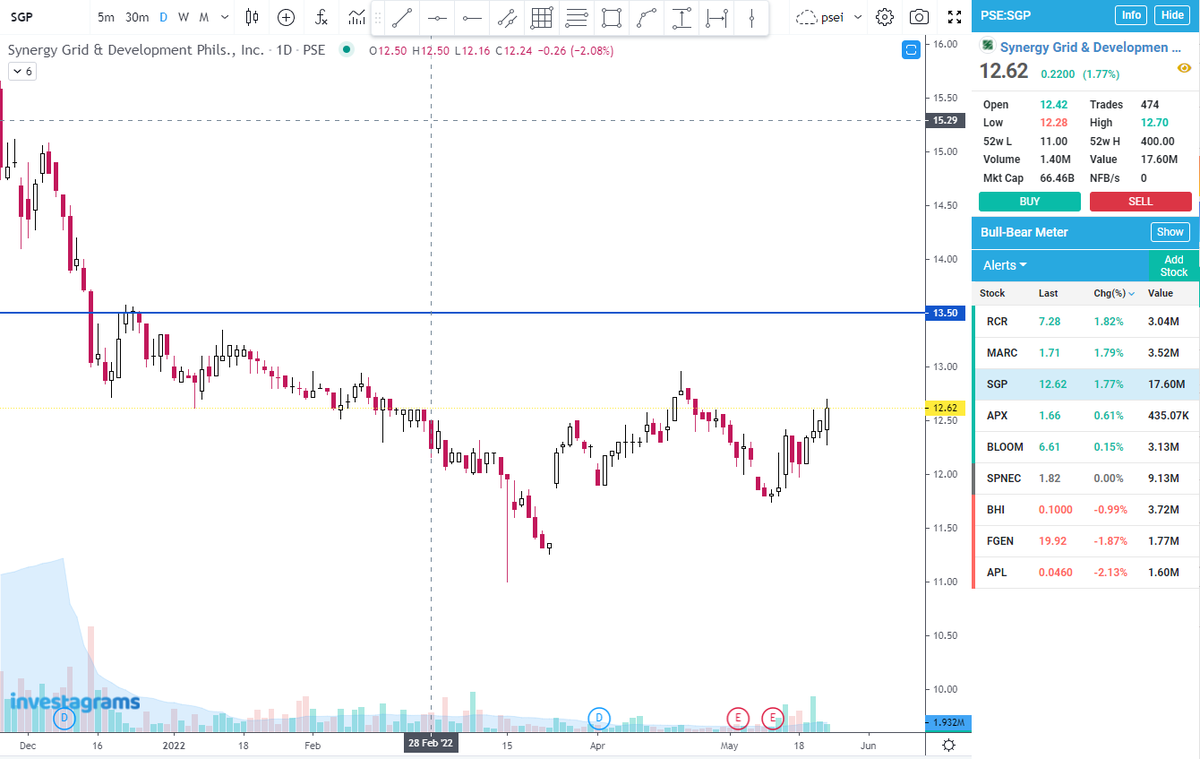This screenshot has width=1200, height=759.
Task: Open the indicators fx menu
Action: tap(320, 17)
